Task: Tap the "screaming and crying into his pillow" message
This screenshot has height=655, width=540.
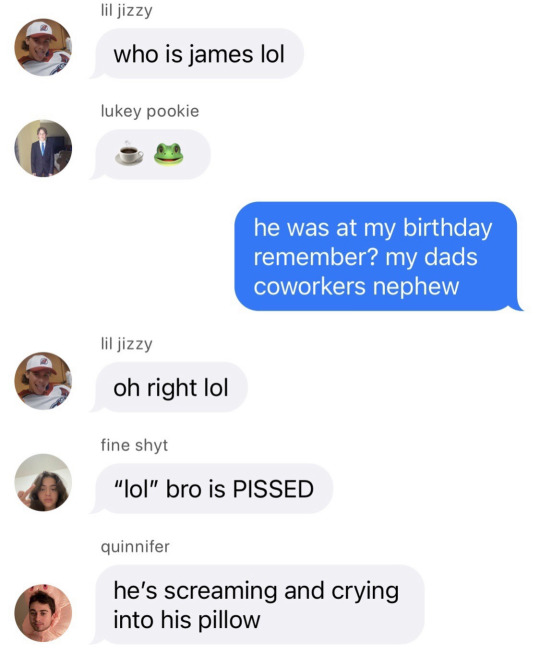Action: (x=258, y=604)
